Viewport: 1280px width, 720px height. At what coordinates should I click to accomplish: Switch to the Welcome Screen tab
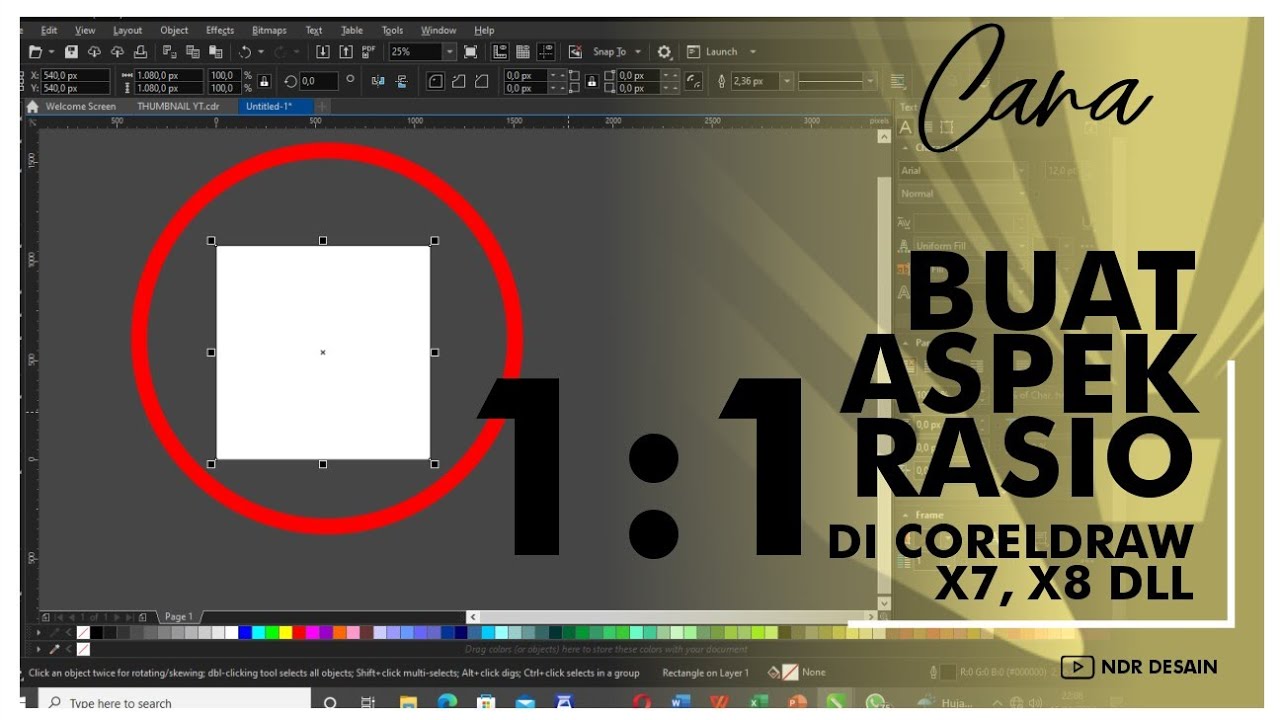[x=80, y=106]
